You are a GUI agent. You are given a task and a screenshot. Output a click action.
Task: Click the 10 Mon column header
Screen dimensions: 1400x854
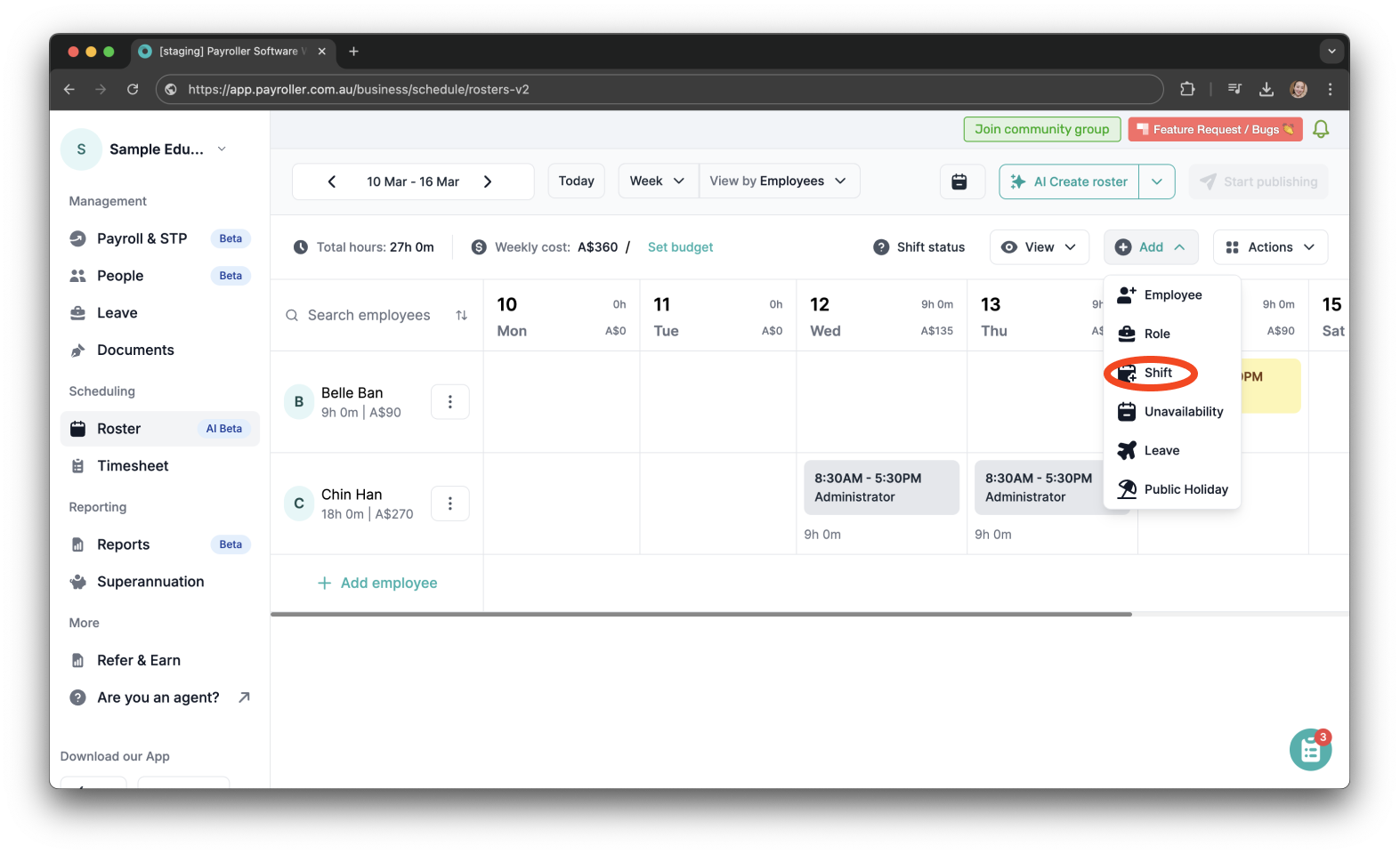(562, 317)
